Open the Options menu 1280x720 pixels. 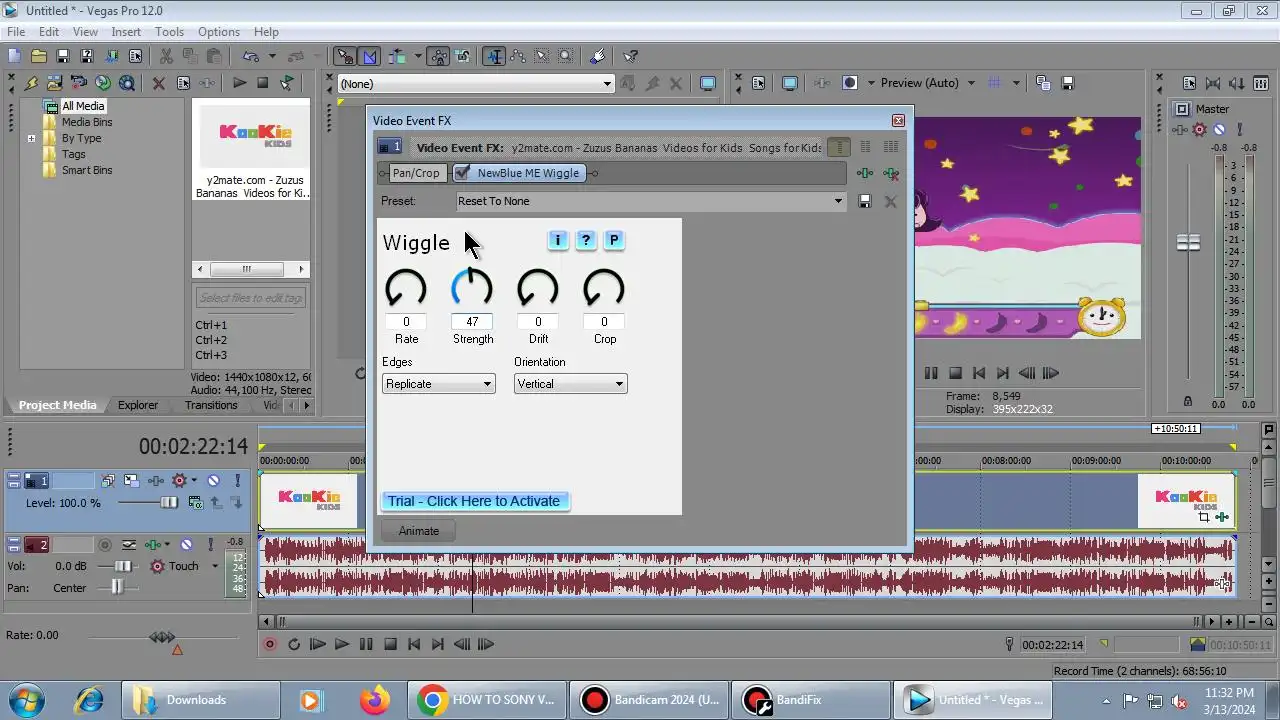click(218, 32)
